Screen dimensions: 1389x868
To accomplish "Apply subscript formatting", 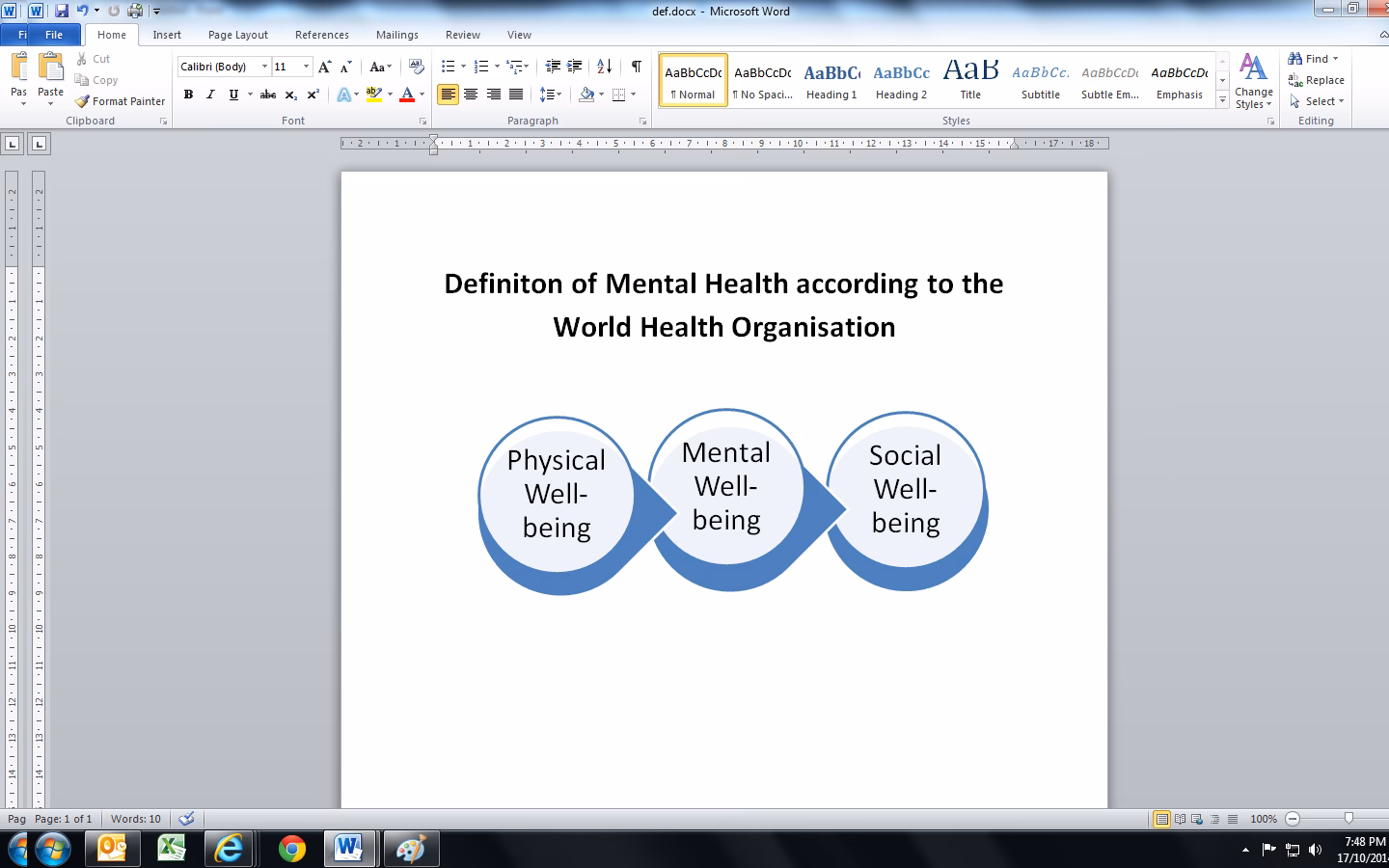I will (x=291, y=95).
